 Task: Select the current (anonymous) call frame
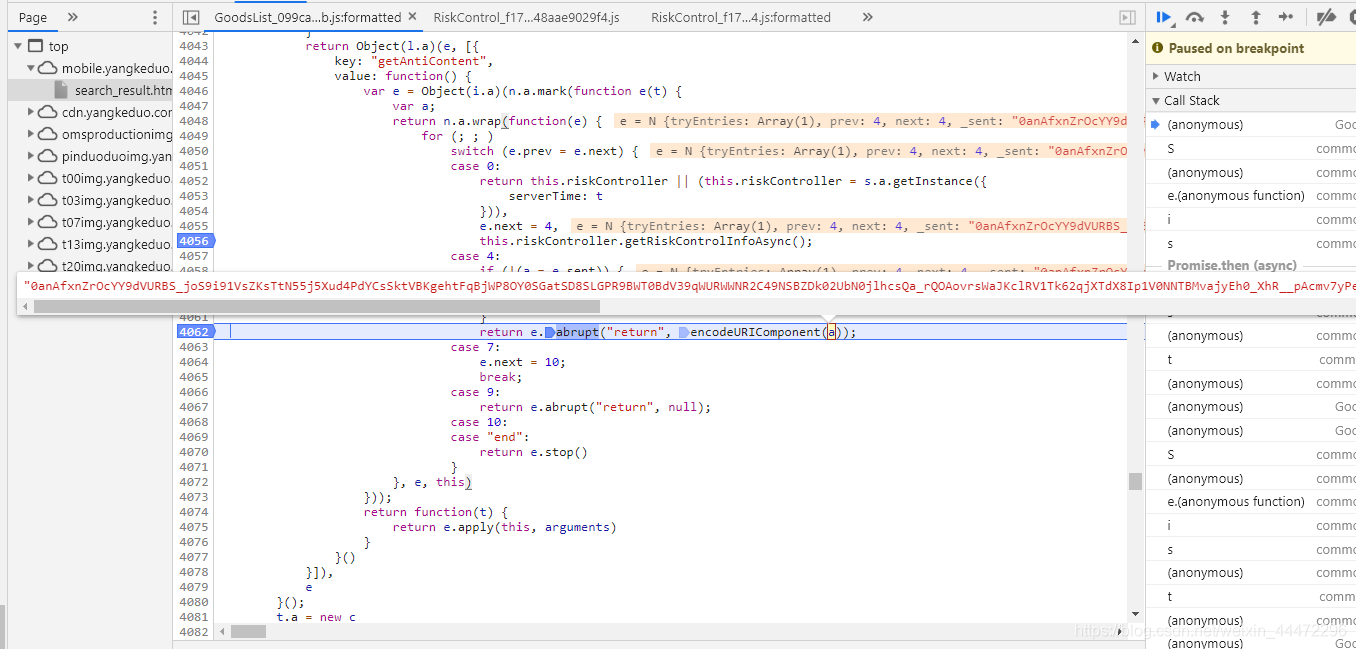1251,125
